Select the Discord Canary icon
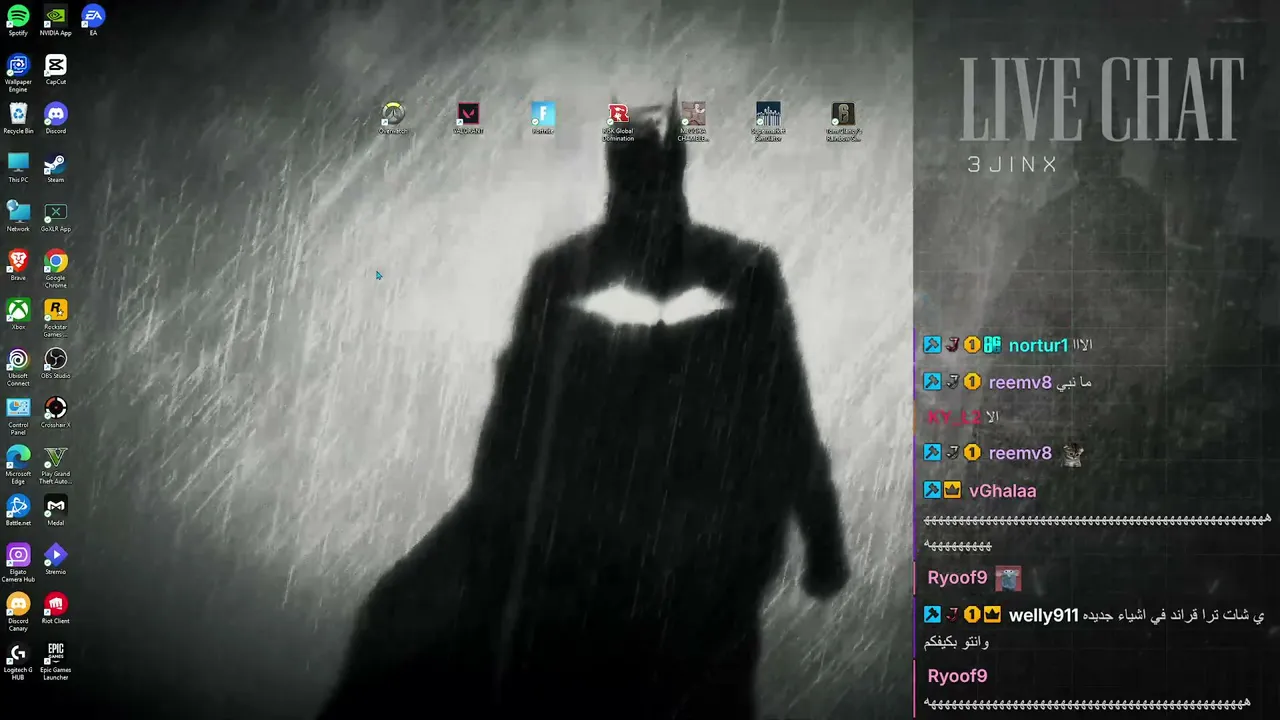 pyautogui.click(x=18, y=612)
